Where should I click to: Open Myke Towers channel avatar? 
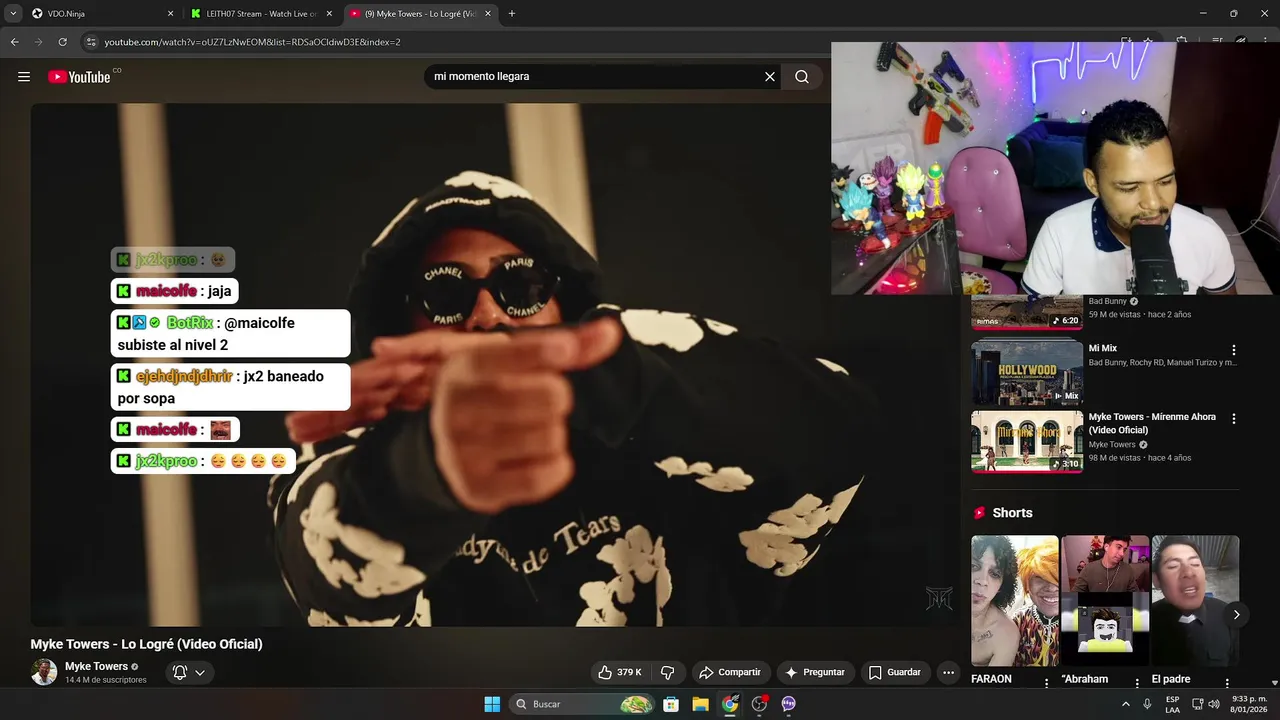coord(44,672)
